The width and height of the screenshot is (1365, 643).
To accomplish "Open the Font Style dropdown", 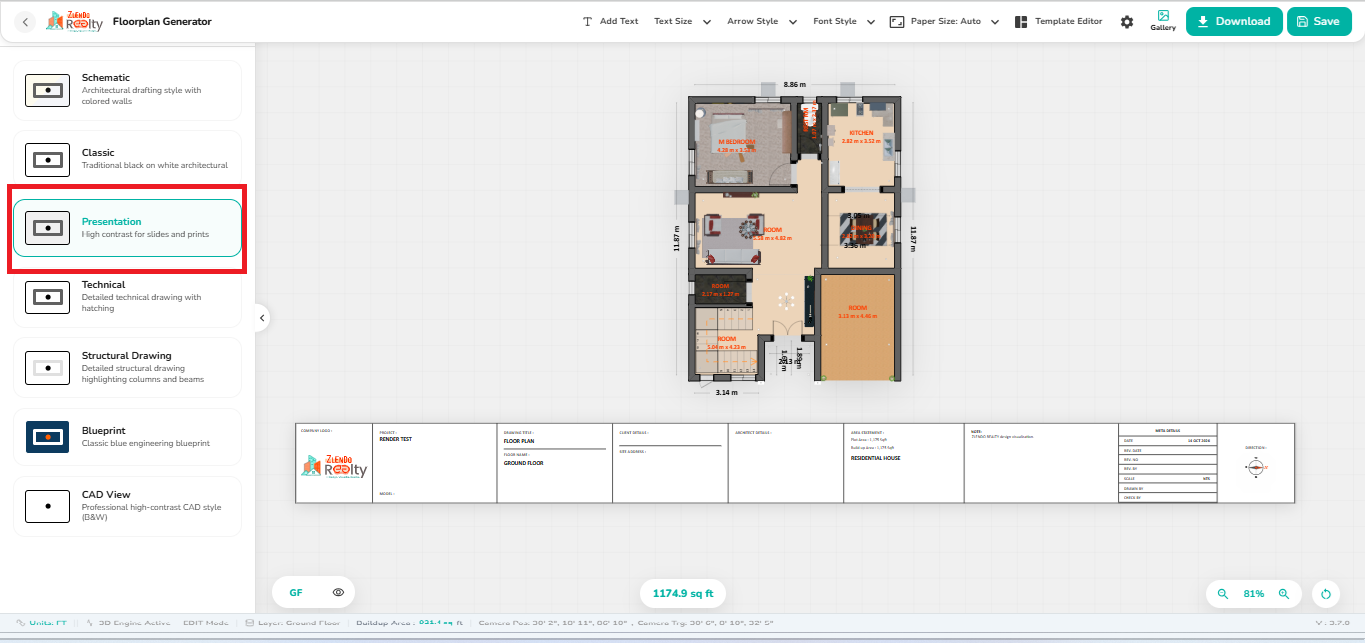I will coord(844,21).
